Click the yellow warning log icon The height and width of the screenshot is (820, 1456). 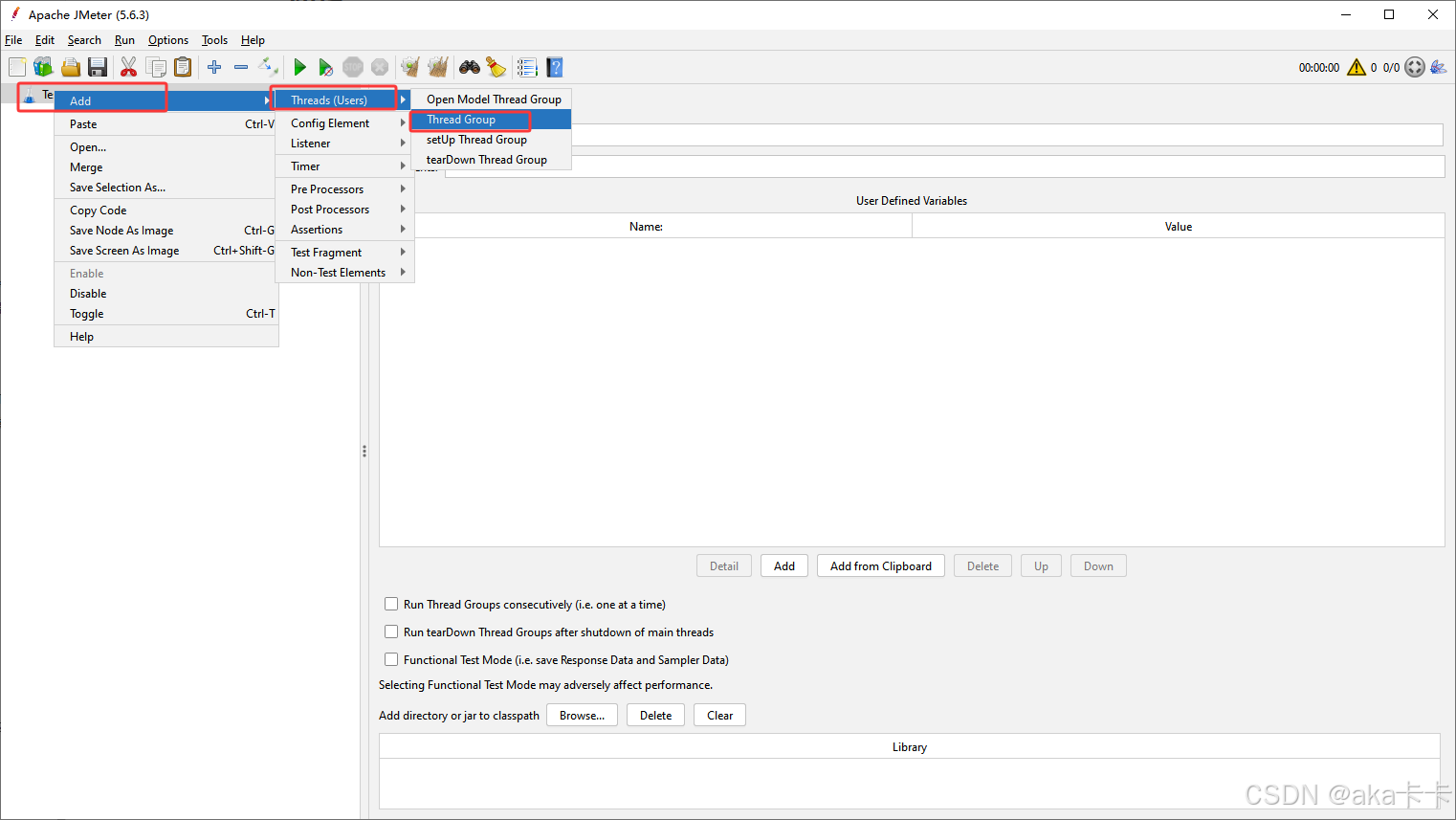click(x=1357, y=67)
